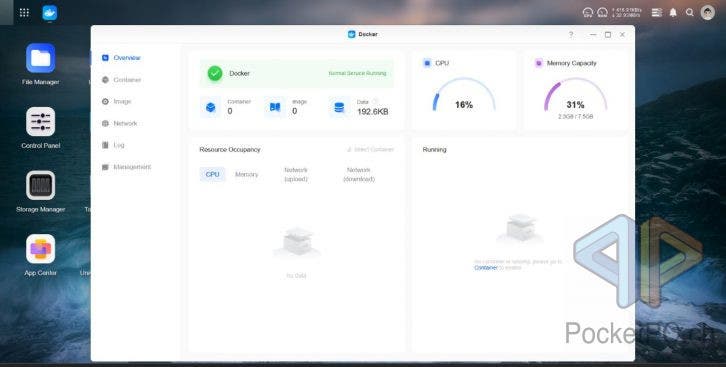Switch to the Memory resource tab
Image resolution: width=726 pixels, height=367 pixels.
246,174
